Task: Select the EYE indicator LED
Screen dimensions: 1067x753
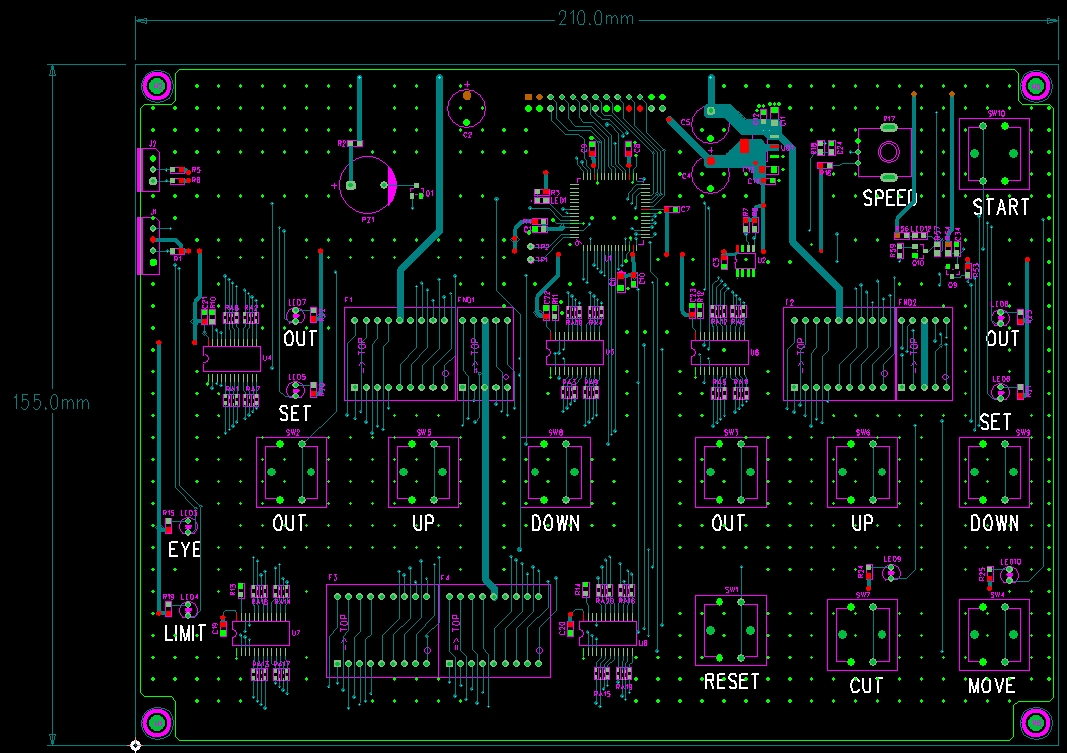Action: 189,525
